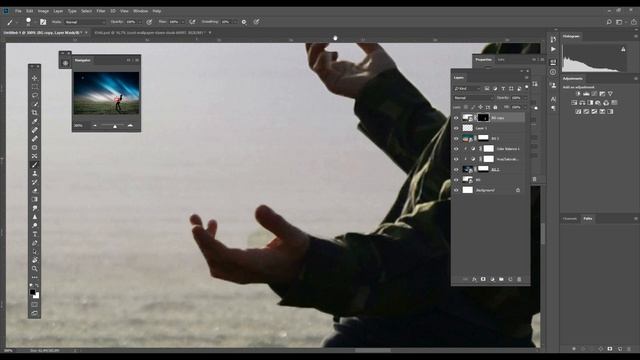Add Brightness/Contrast adjustment
640x360 pixels.
578,94
